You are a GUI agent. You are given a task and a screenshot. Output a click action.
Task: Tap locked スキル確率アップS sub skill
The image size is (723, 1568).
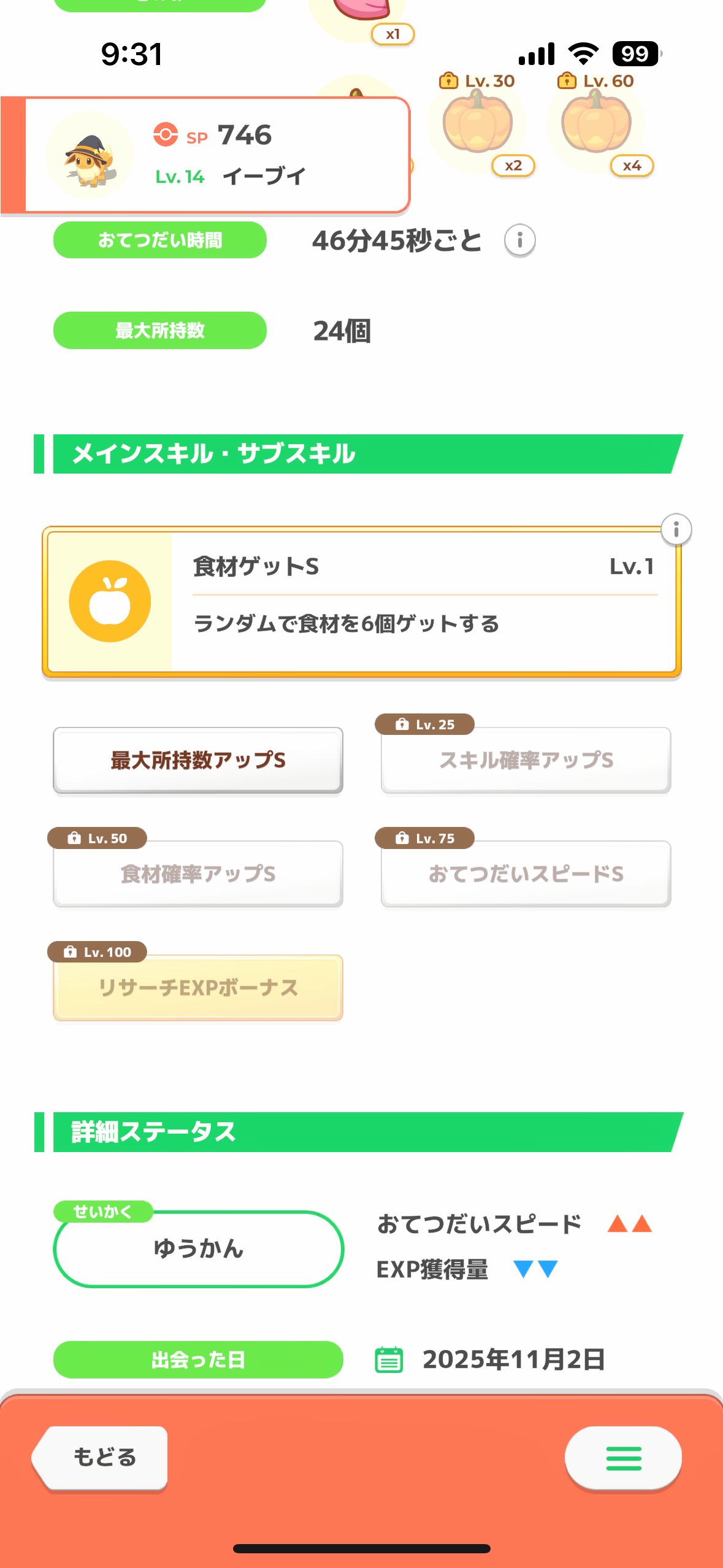point(526,761)
